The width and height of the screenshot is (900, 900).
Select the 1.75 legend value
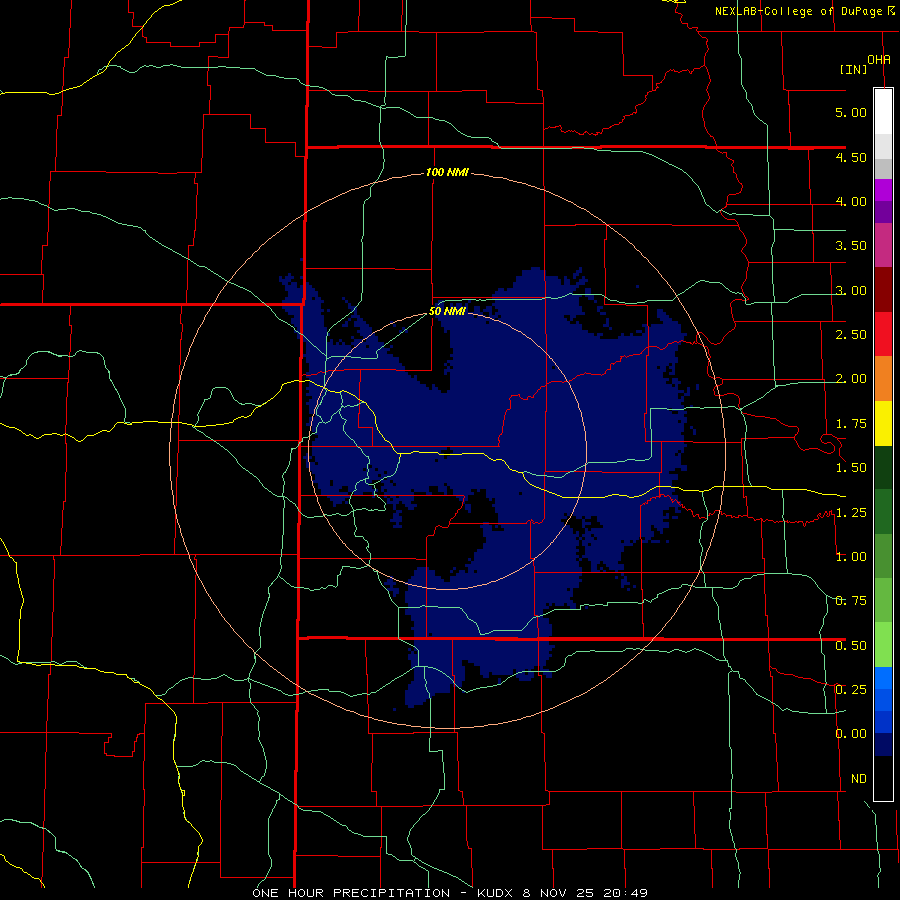(x=851, y=424)
